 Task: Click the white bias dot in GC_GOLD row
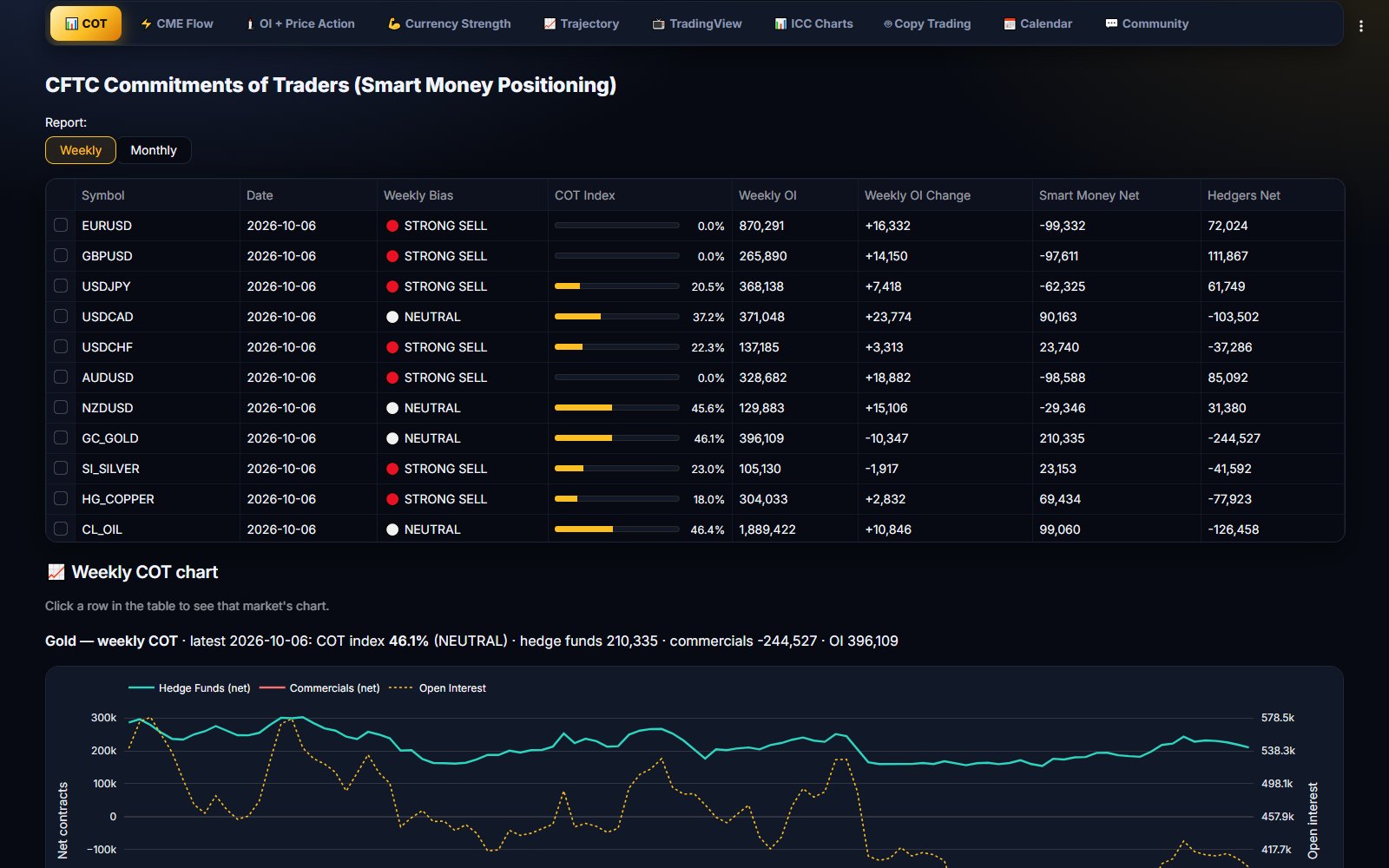(392, 438)
